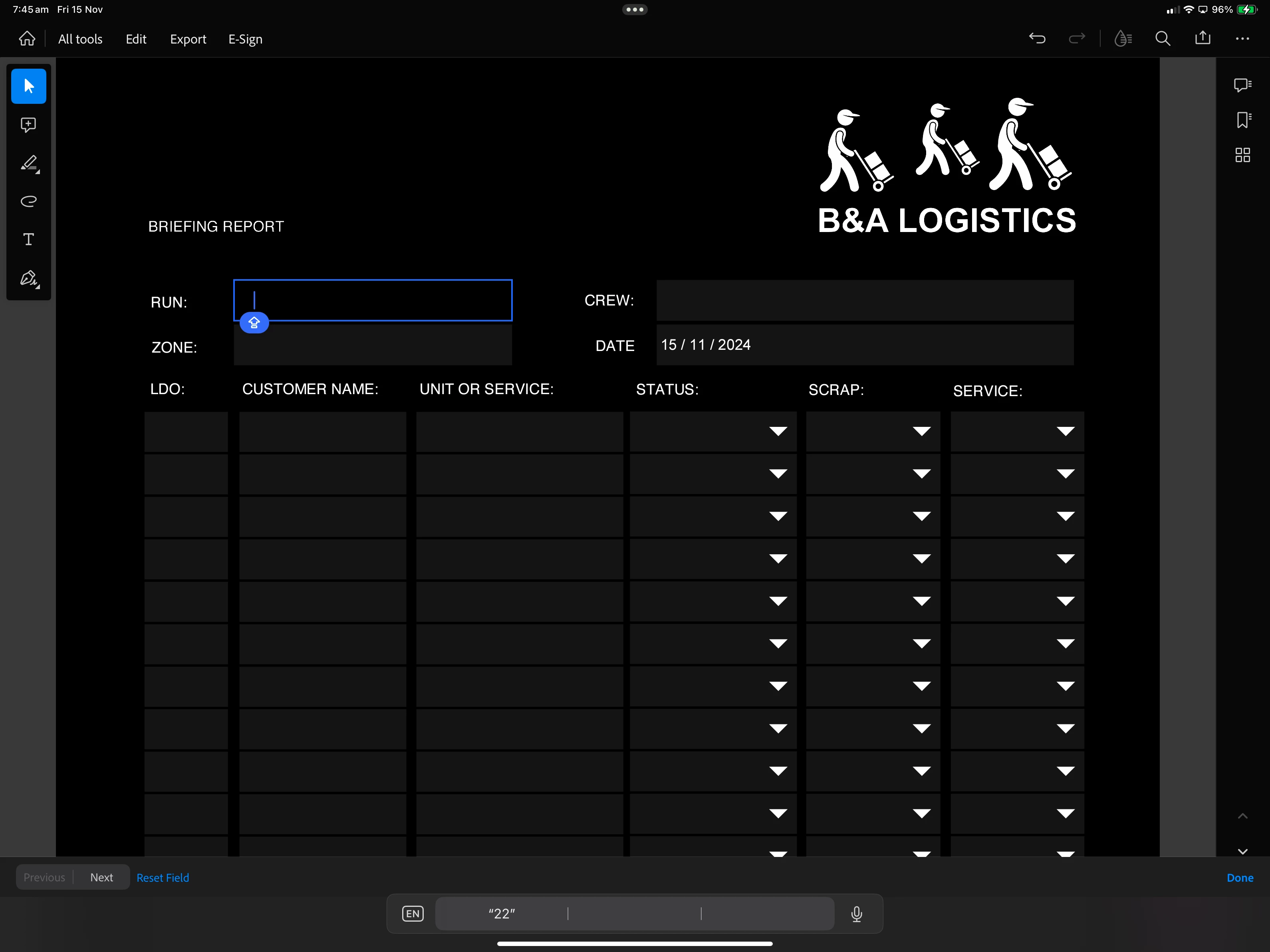Screen dimensions: 1270x952
Task: Tap the undo arrow
Action: point(1037,38)
